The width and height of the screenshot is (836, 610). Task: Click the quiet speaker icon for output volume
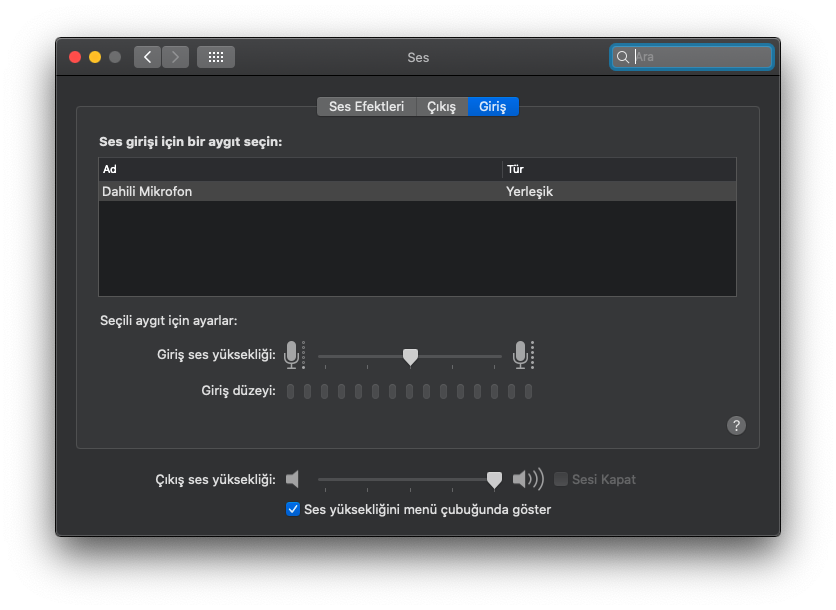(293, 479)
